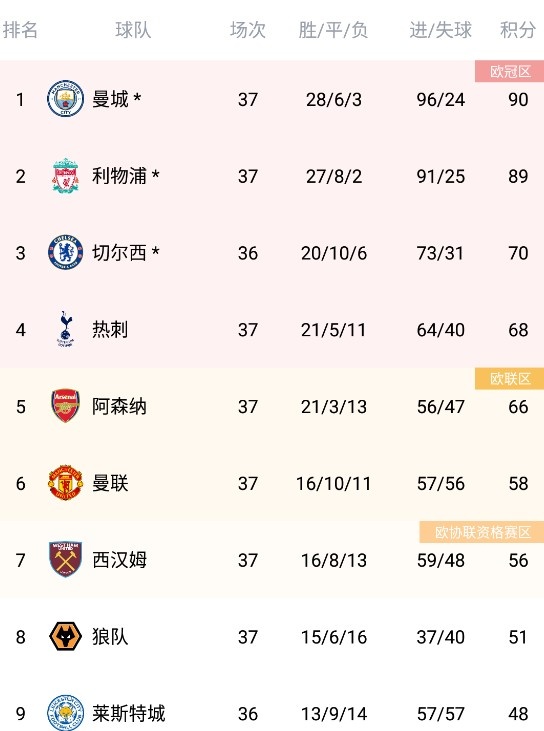Tap the Liverpool club crest

[65, 175]
